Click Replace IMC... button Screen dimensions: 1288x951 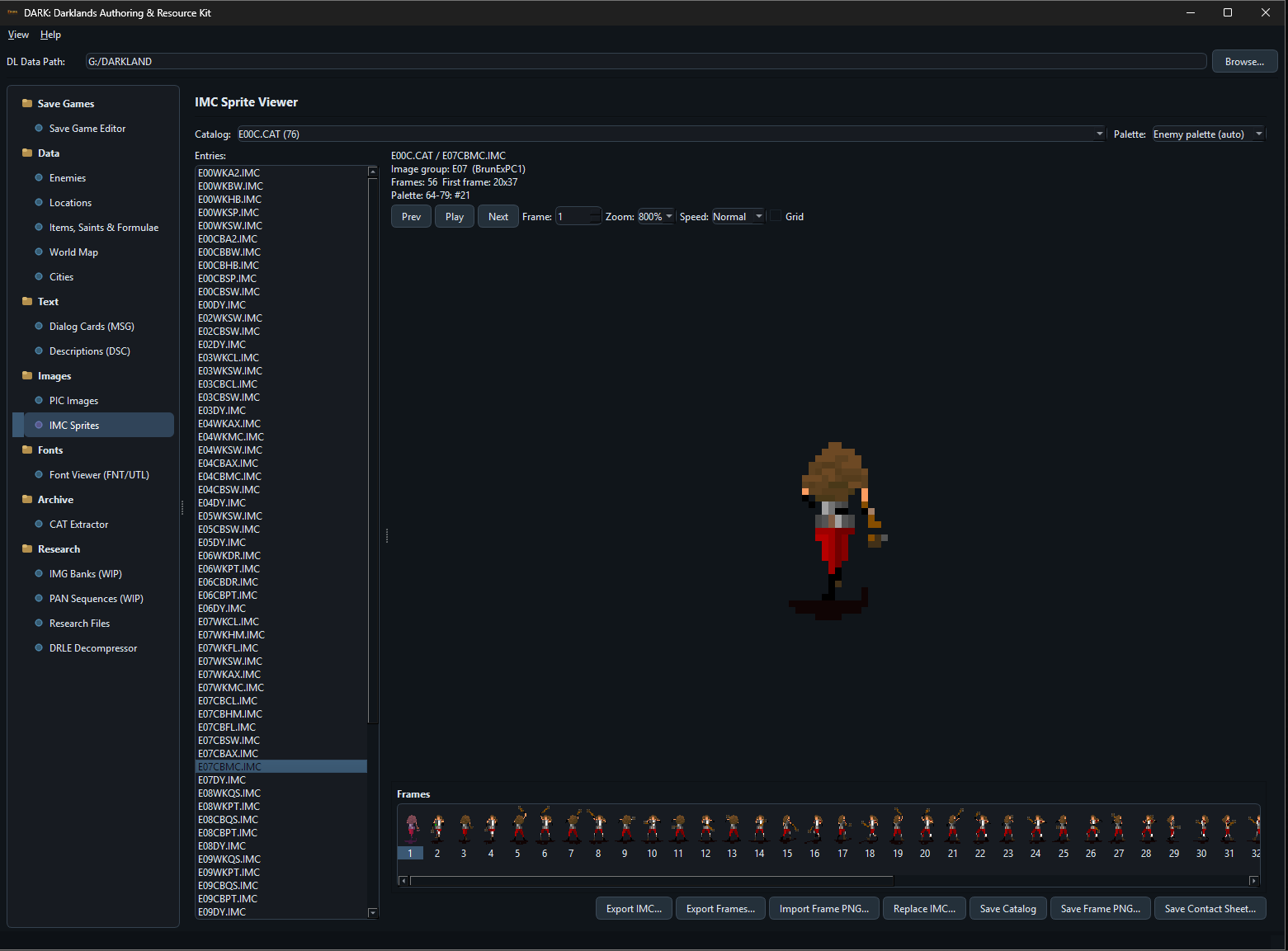[x=924, y=909]
